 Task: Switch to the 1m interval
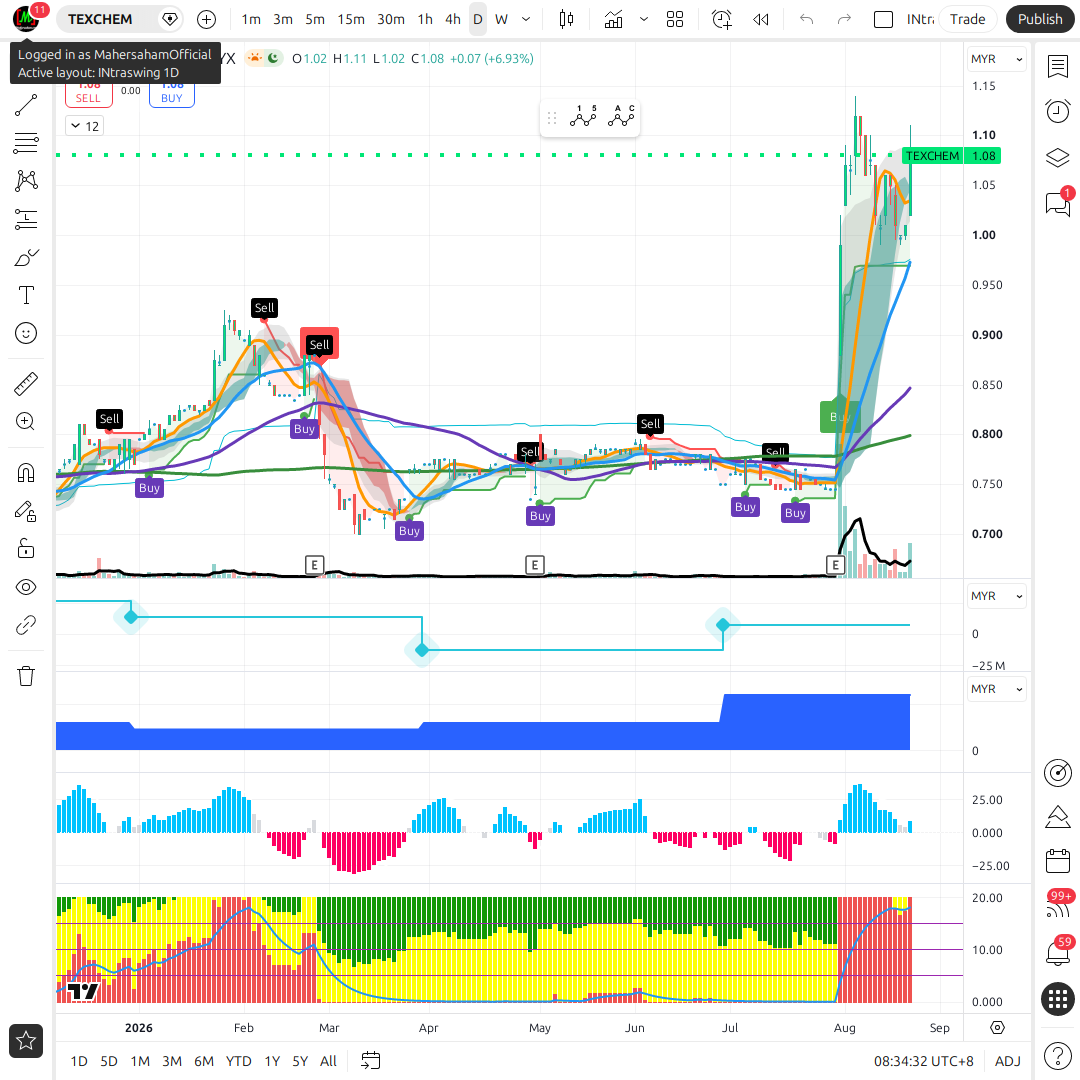(251, 19)
